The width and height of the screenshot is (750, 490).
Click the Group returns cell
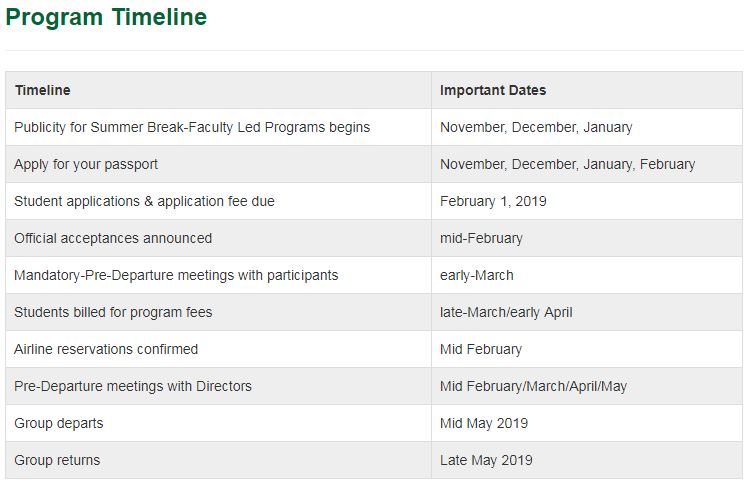(x=57, y=460)
